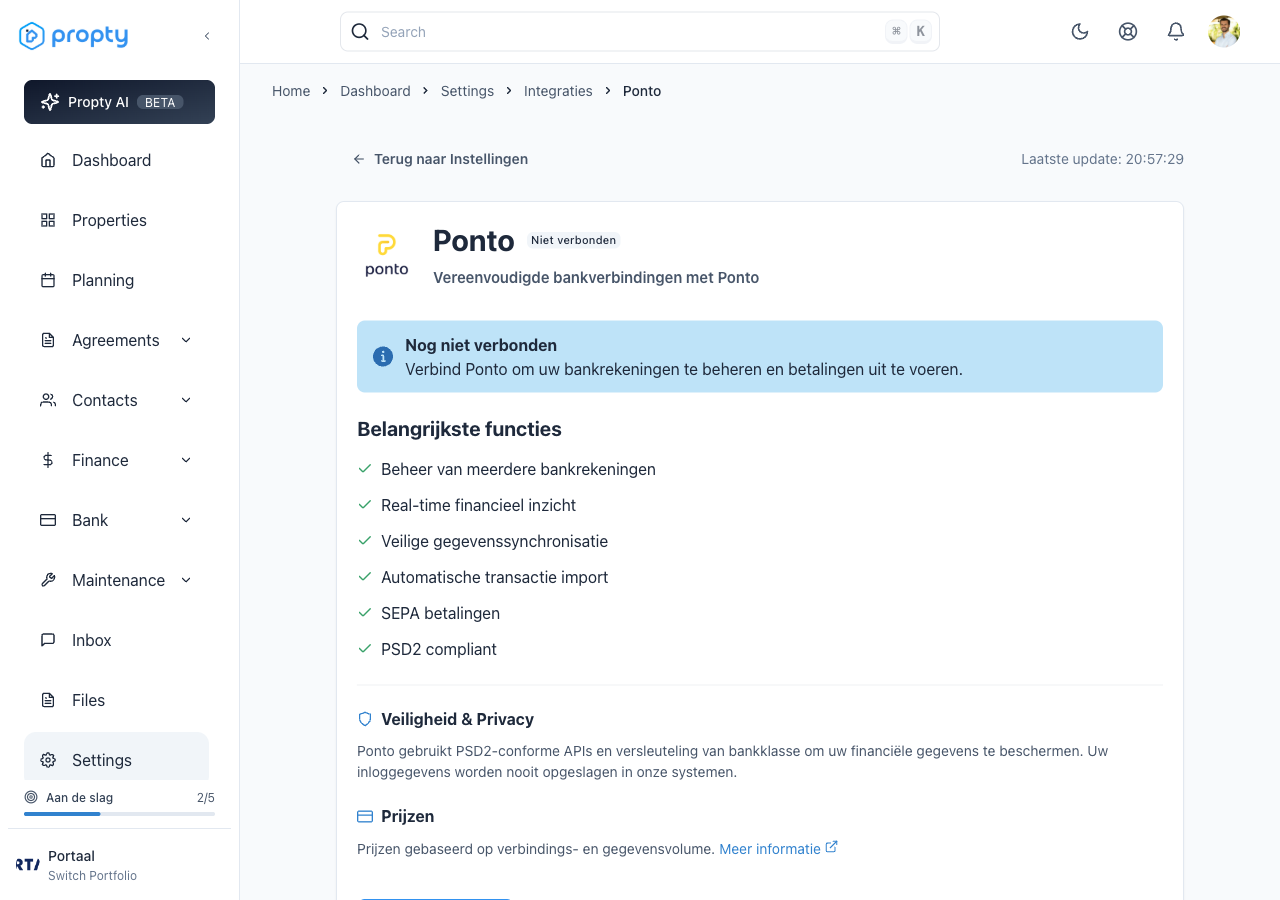
Task: Click the Maintenance wrench icon
Action: pos(48,580)
